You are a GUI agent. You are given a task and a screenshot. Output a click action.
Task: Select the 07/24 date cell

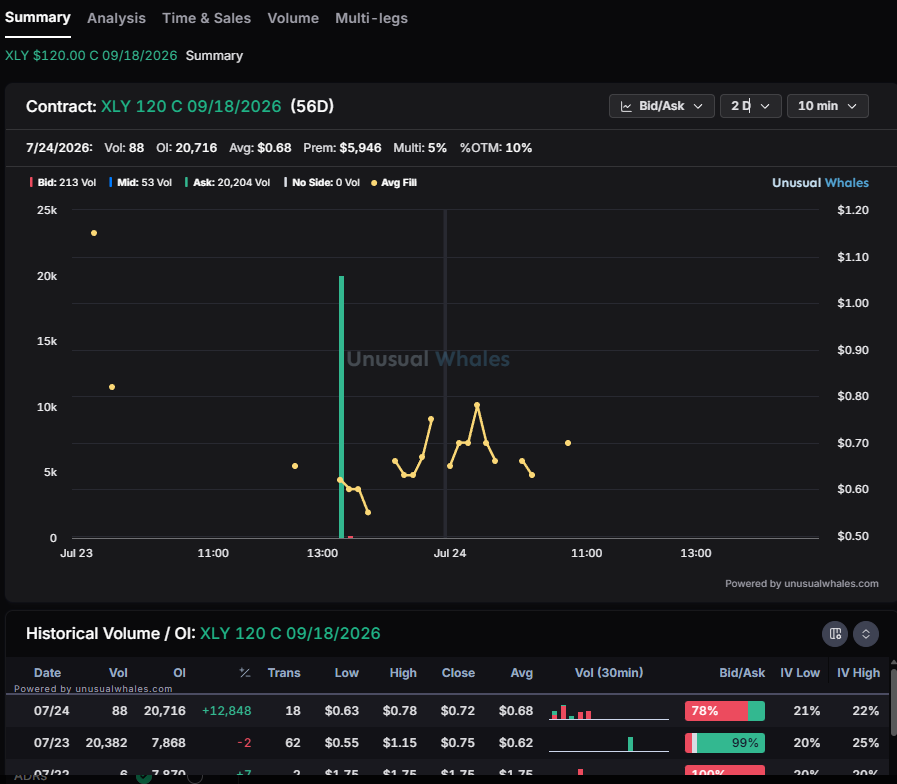click(x=51, y=711)
